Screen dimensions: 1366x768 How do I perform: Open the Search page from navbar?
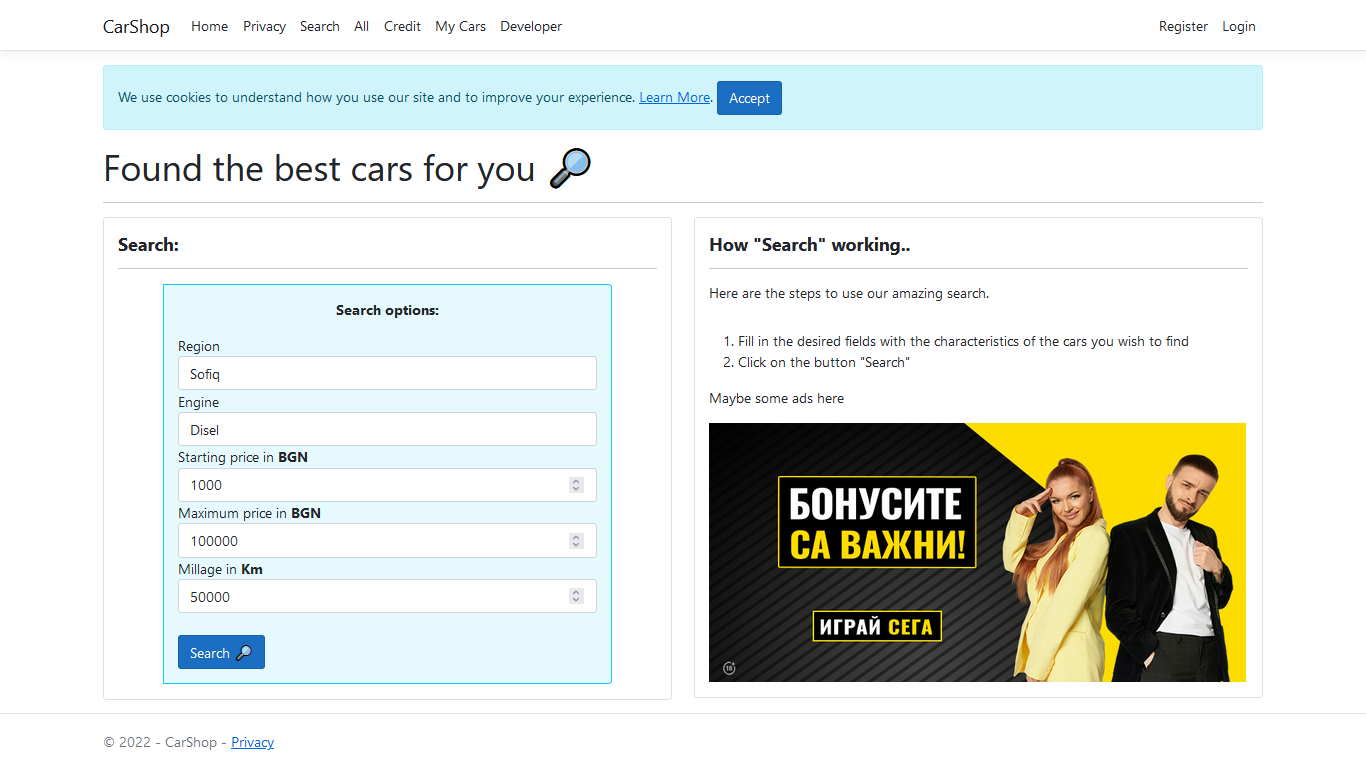click(x=320, y=26)
